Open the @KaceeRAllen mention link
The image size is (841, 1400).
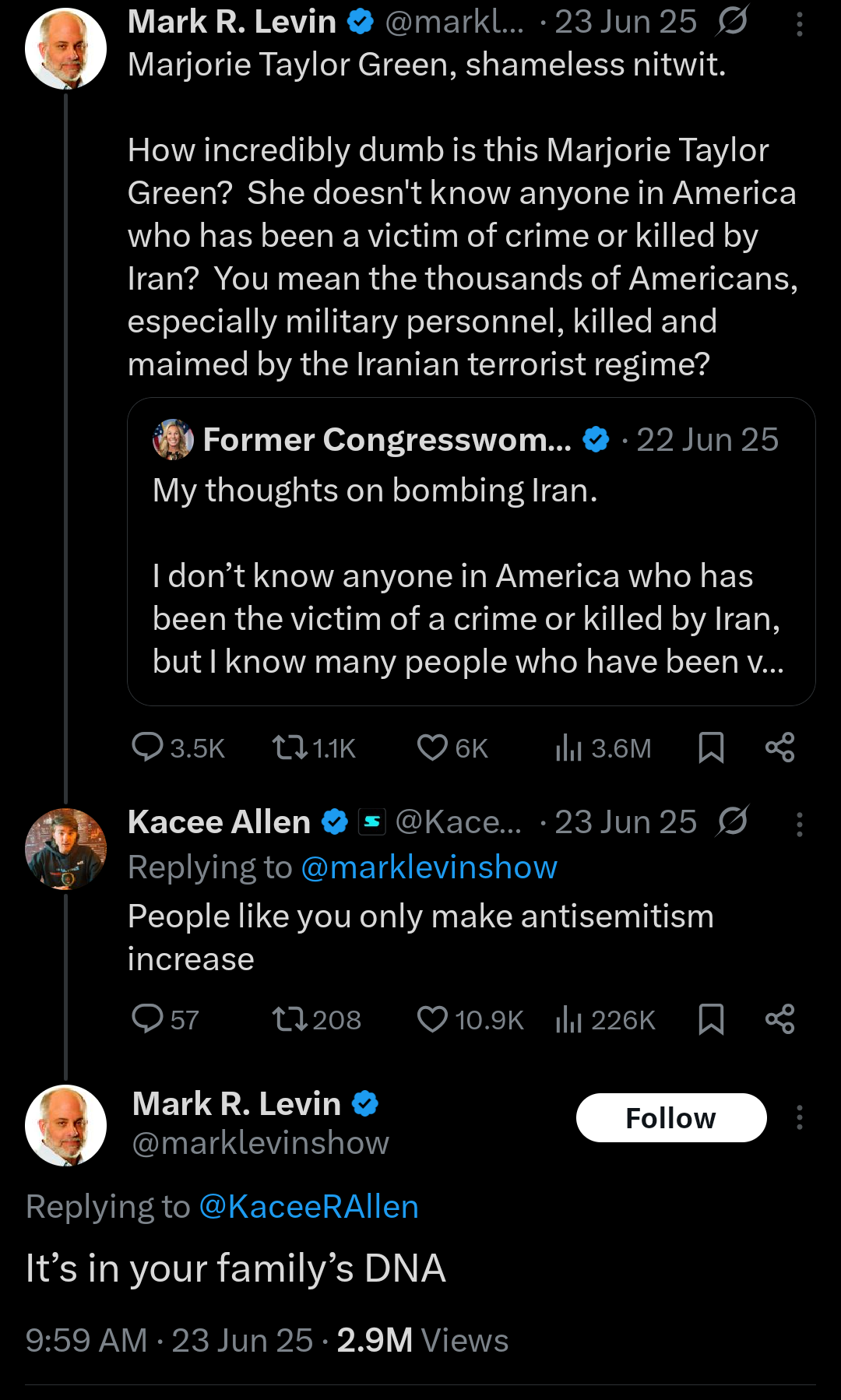point(308,1206)
